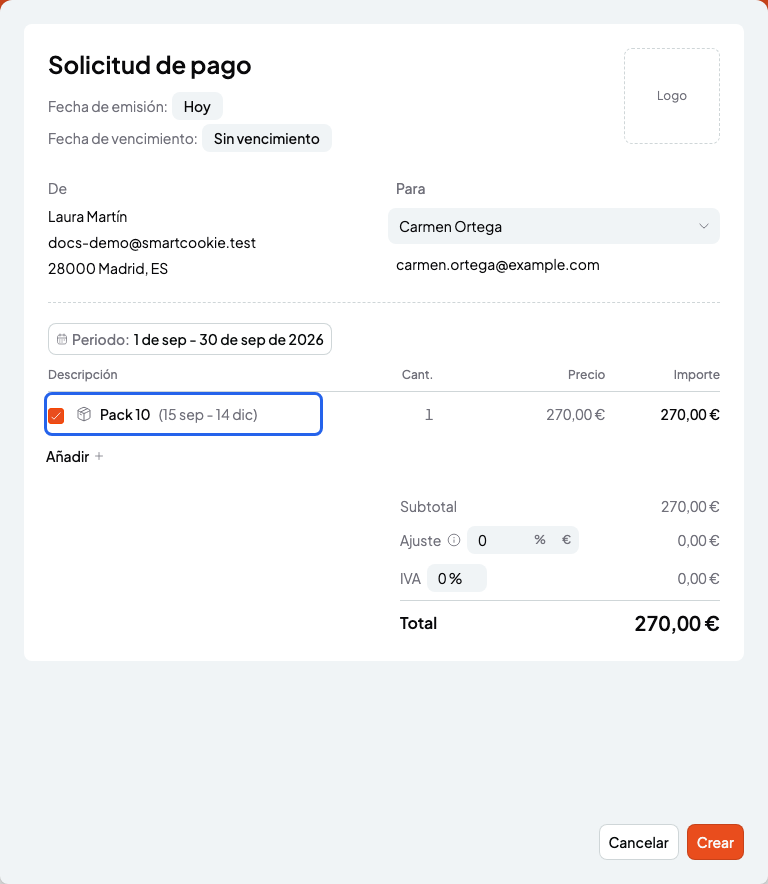
Task: Click the (15 sep – 14 dic) date range text
Action: 208,414
